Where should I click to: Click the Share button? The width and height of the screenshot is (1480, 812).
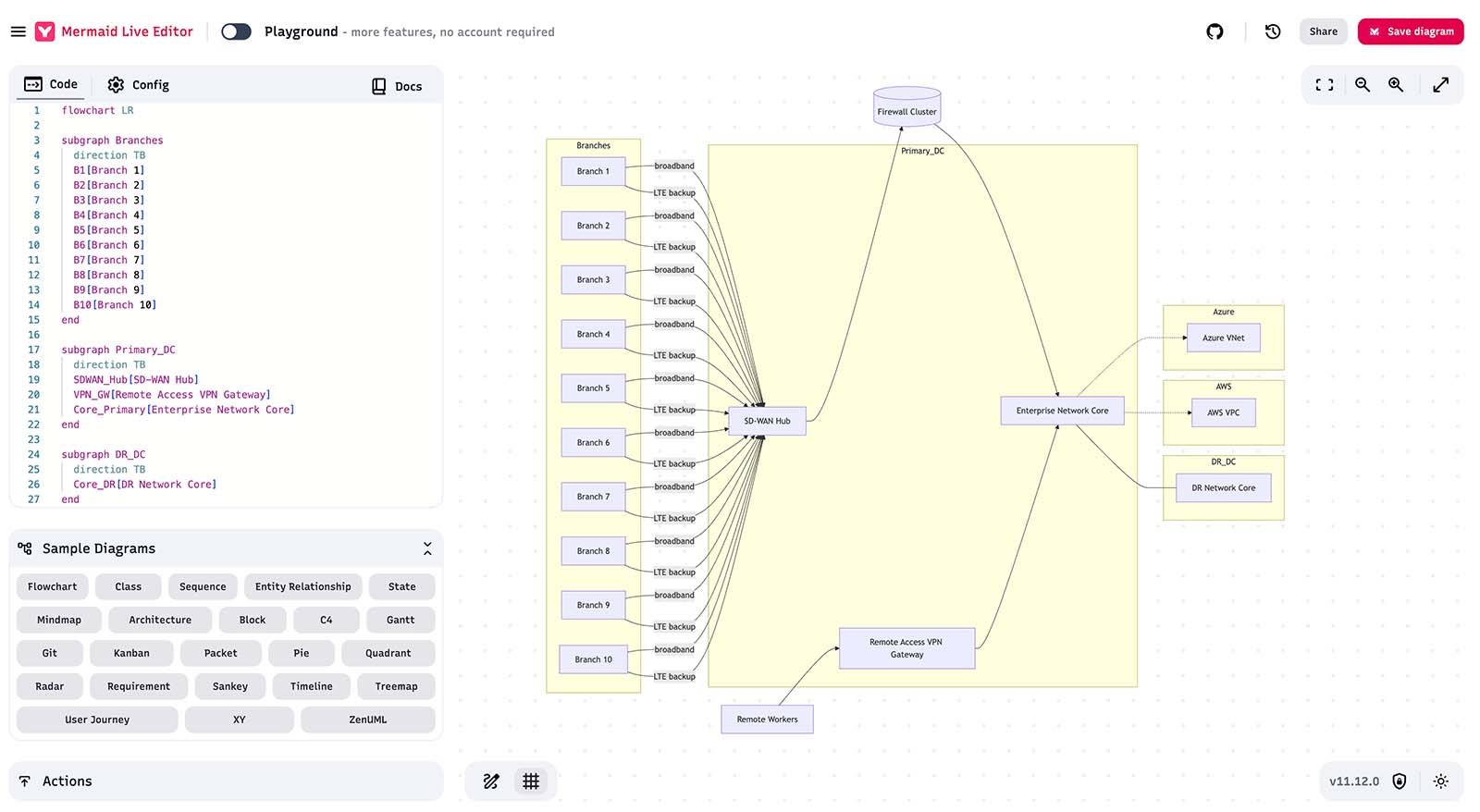pos(1323,31)
